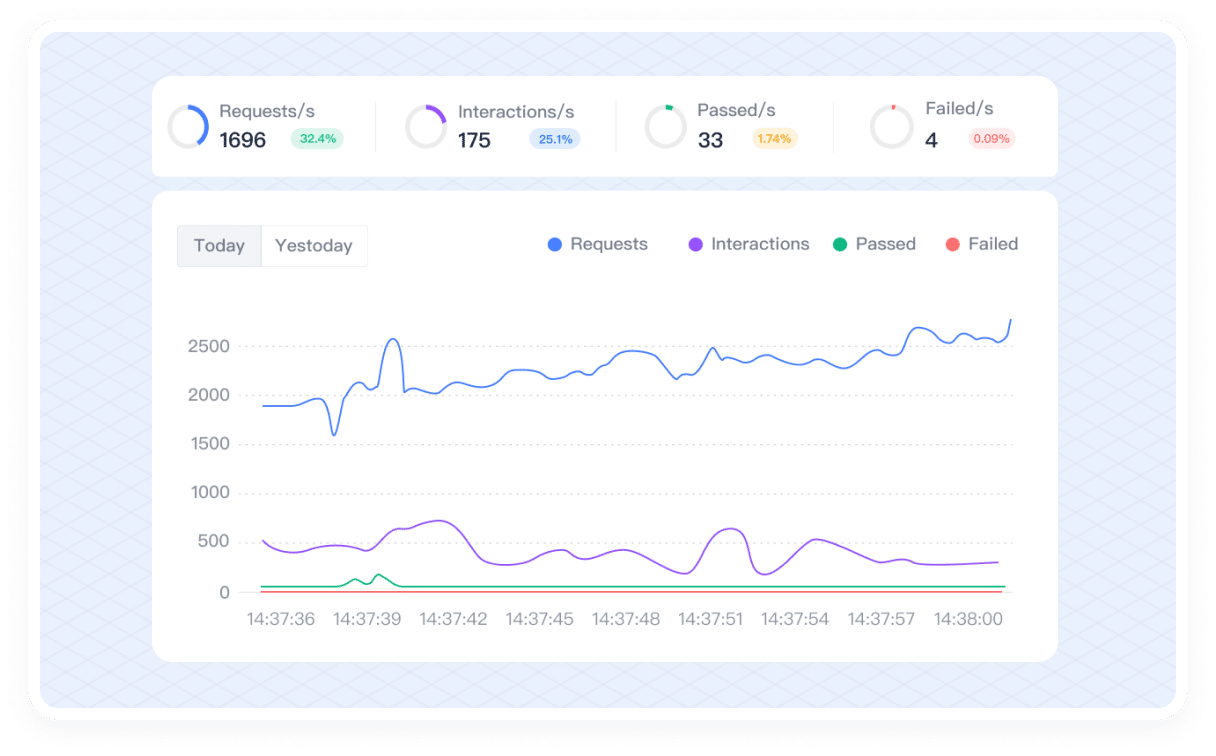This screenshot has height=756, width=1216.
Task: Toggle the Passed series label in legend
Action: (885, 244)
